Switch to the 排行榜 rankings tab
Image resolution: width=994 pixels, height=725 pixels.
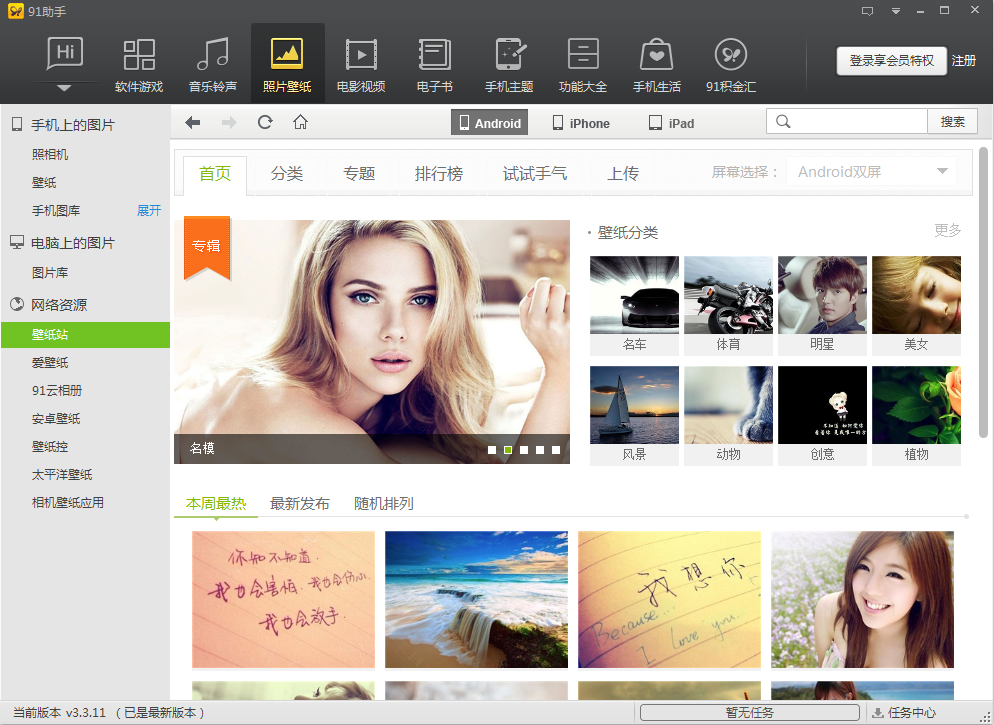pyautogui.click(x=439, y=174)
